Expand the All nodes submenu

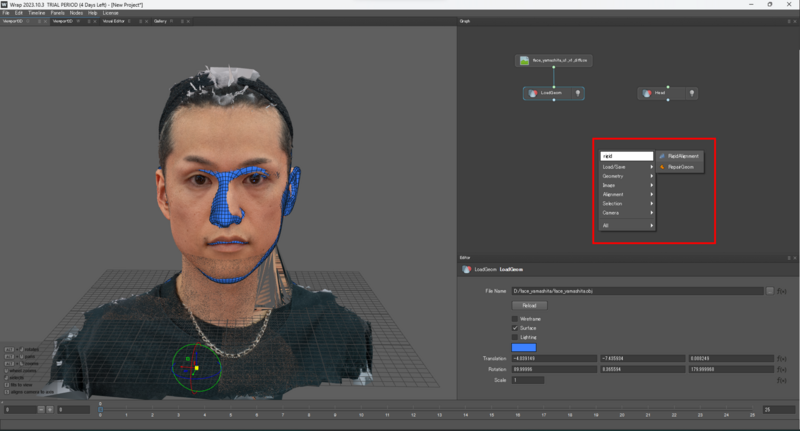click(x=628, y=225)
